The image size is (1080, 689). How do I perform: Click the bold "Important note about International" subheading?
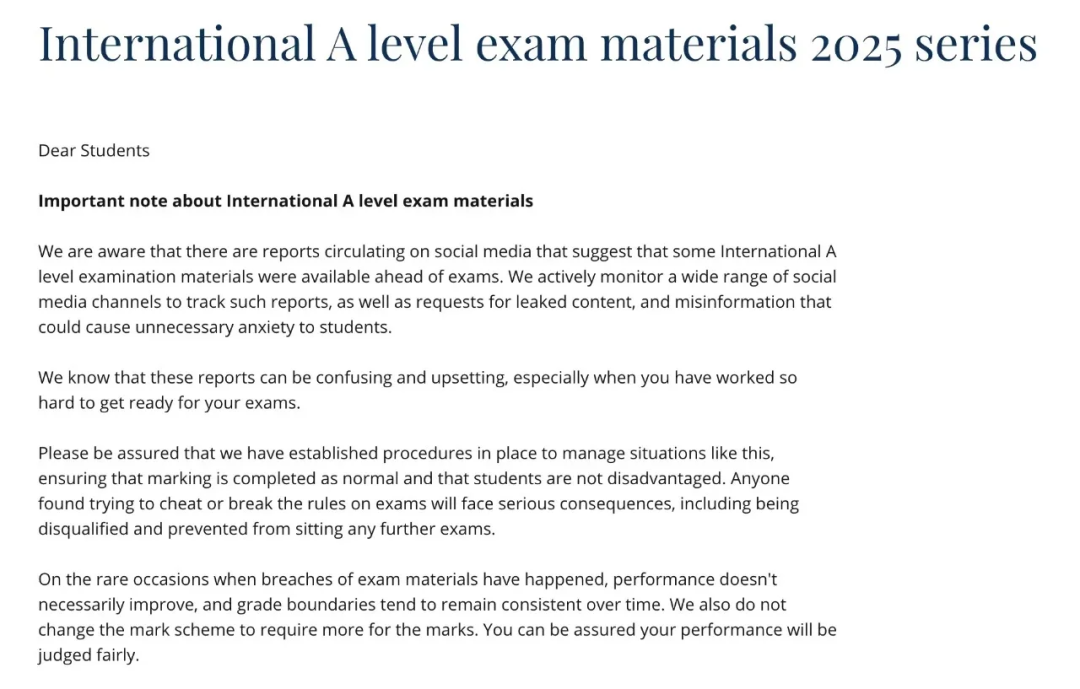[285, 201]
